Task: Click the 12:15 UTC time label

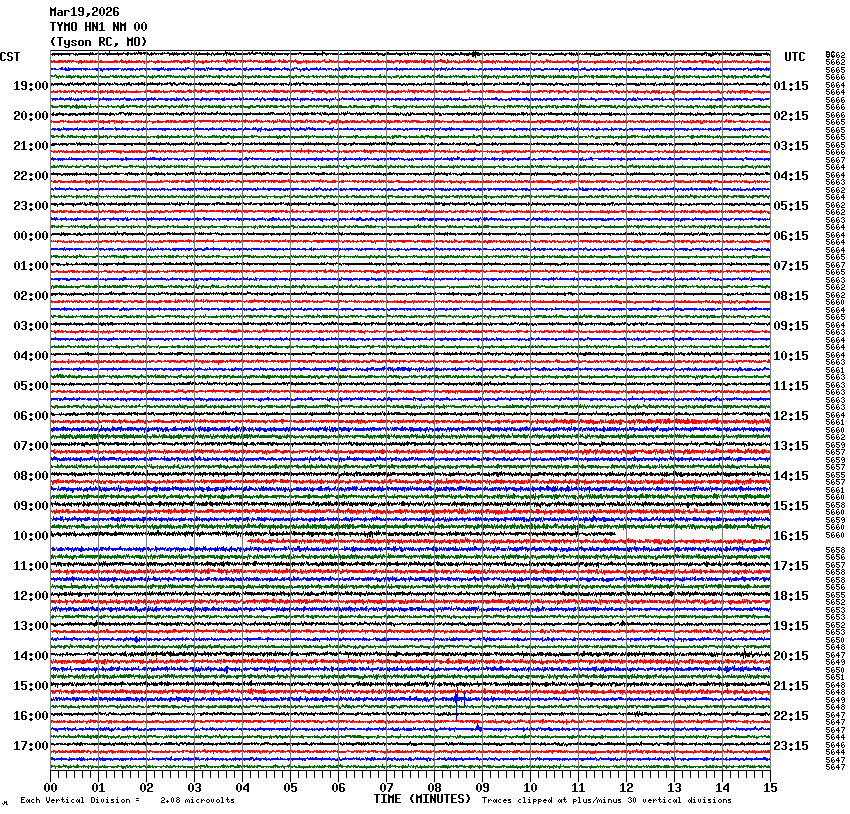Action: 791,416
